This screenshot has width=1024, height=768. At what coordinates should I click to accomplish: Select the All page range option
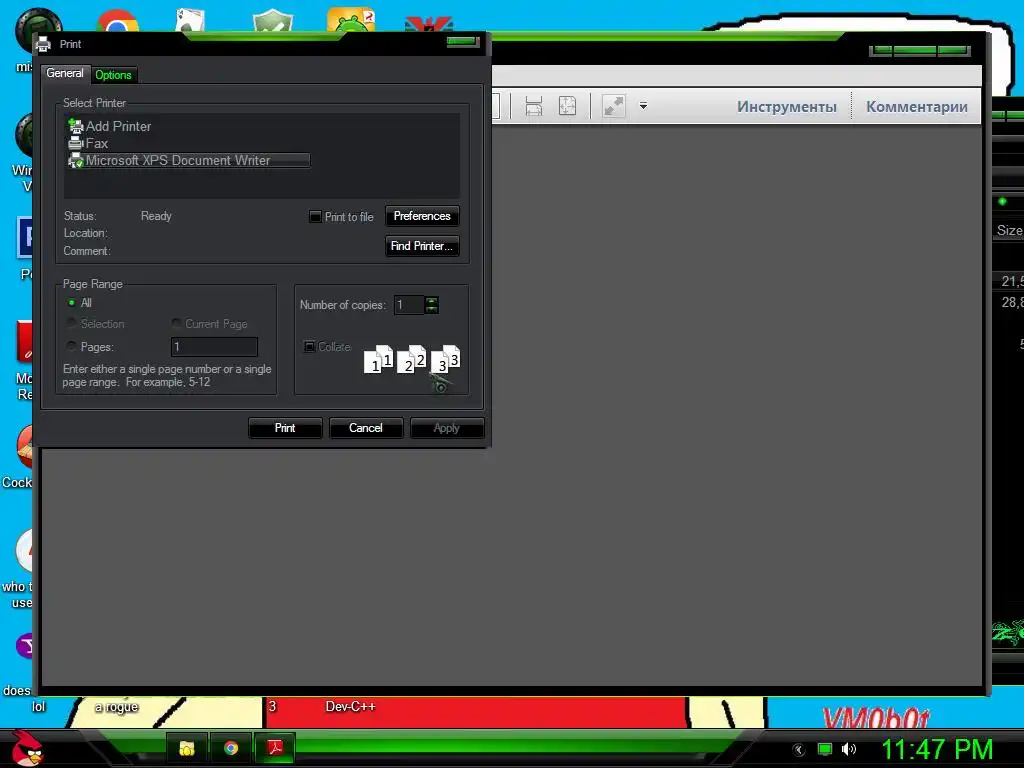[x=72, y=302]
